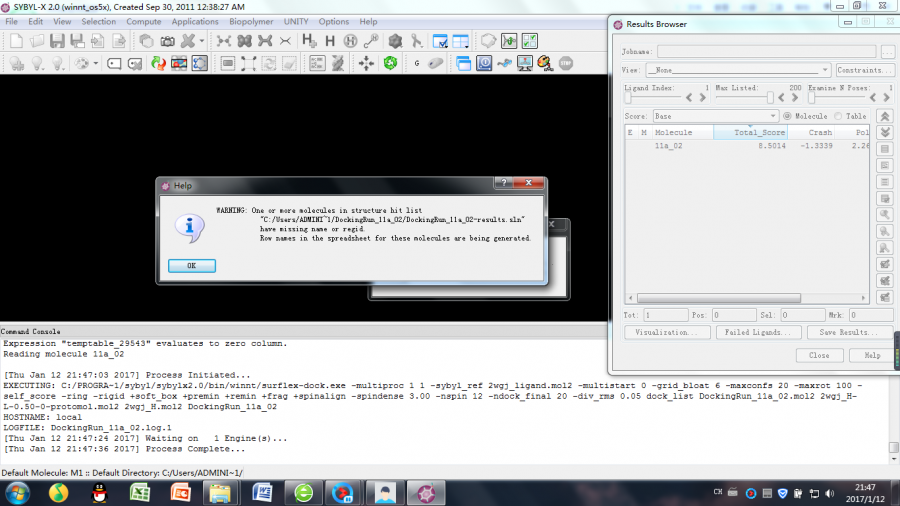
Task: Open the Biopolymer menu
Action: click(x=251, y=21)
